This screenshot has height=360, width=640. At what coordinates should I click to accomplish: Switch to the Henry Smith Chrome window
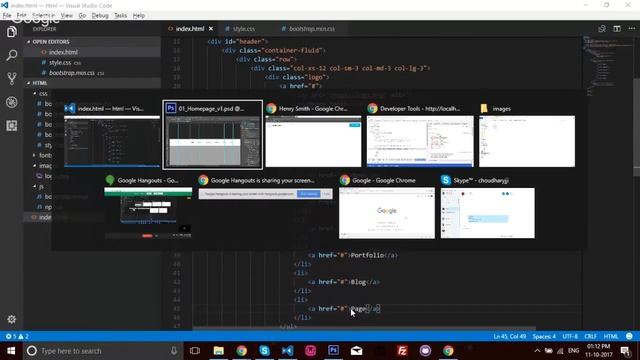[313, 136]
